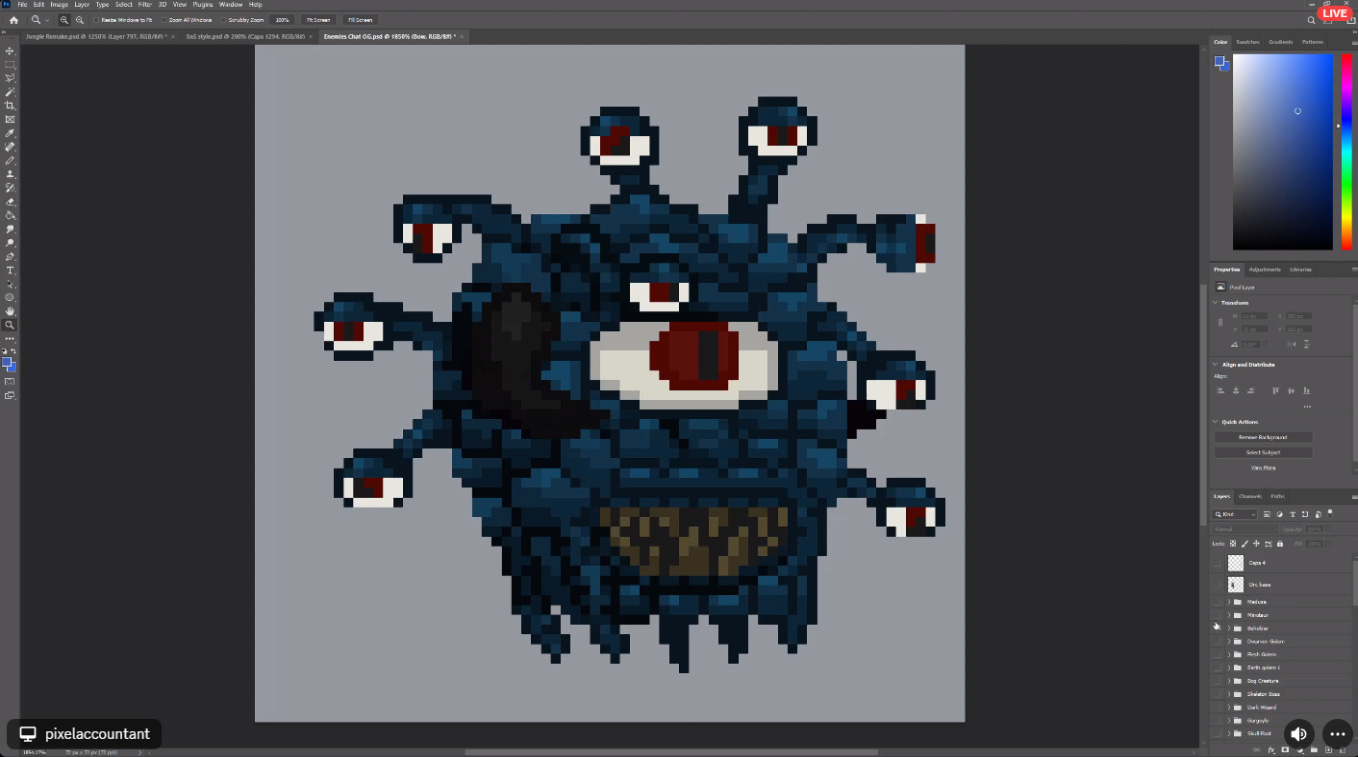Viewport: 1358px width, 757px height.
Task: Select the History Brush tool
Action: click(x=10, y=188)
